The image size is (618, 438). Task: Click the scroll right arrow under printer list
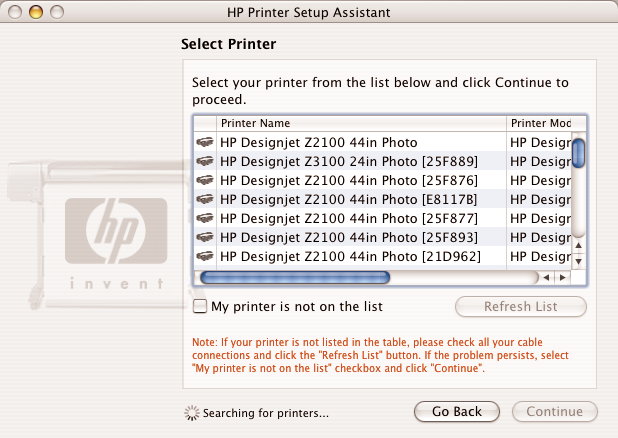(562, 278)
